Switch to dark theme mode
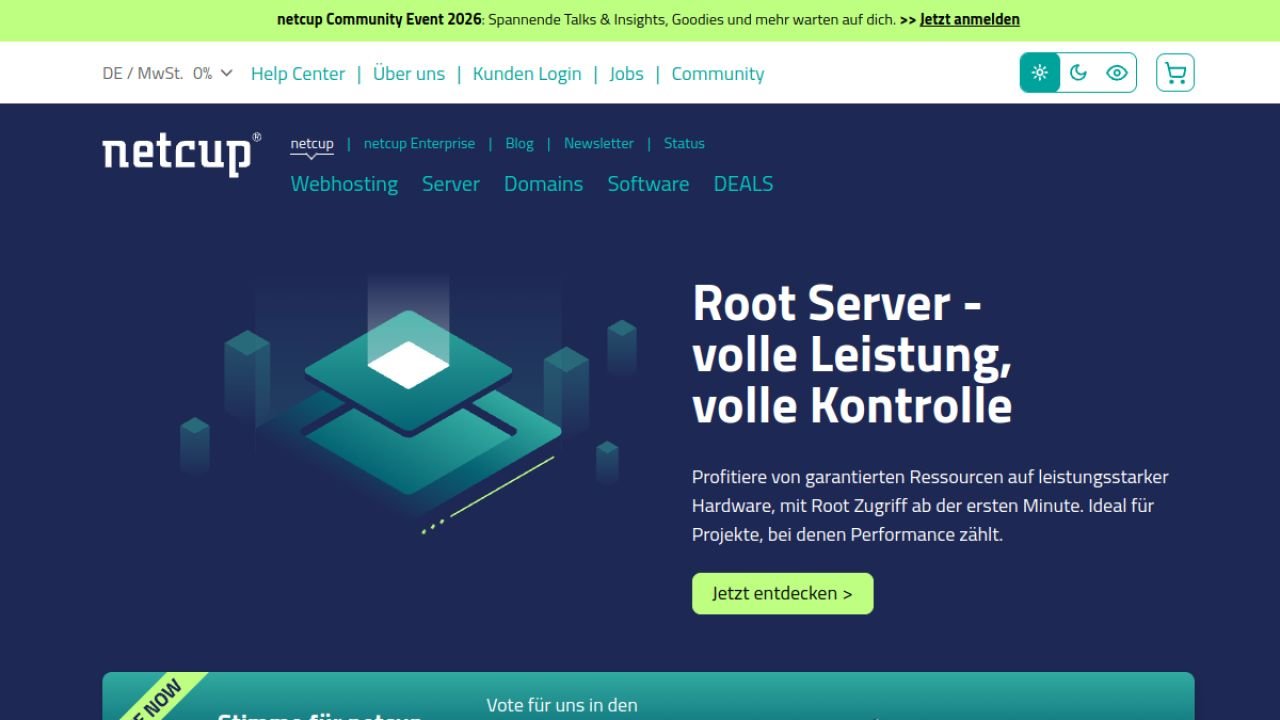 pyautogui.click(x=1078, y=73)
